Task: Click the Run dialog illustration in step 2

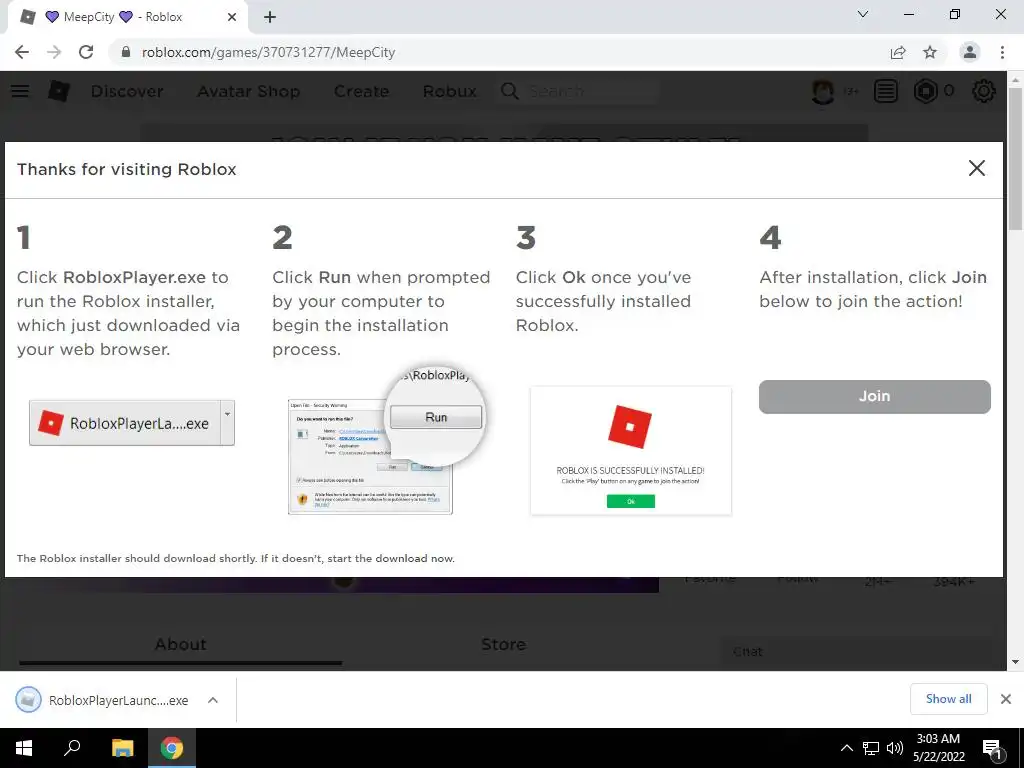Action: (x=386, y=441)
